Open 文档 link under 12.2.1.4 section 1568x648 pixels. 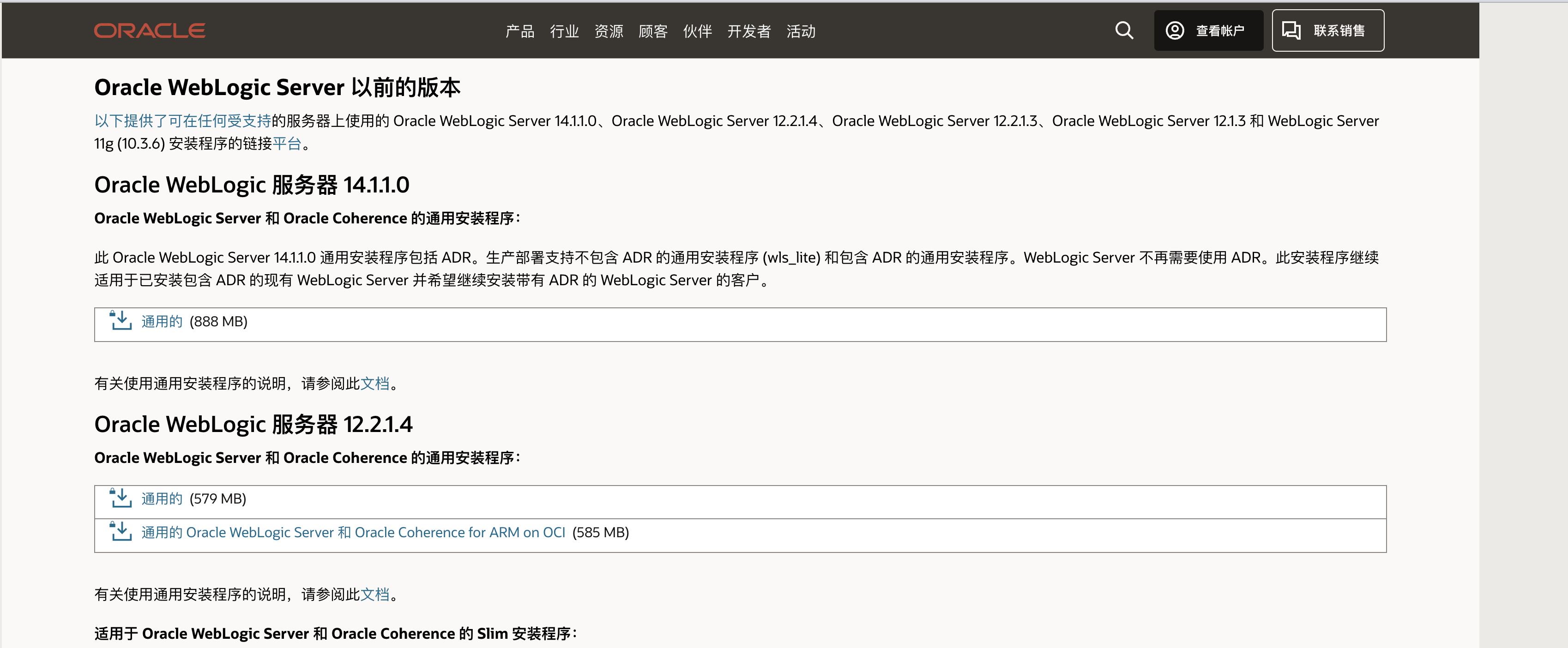[375, 594]
